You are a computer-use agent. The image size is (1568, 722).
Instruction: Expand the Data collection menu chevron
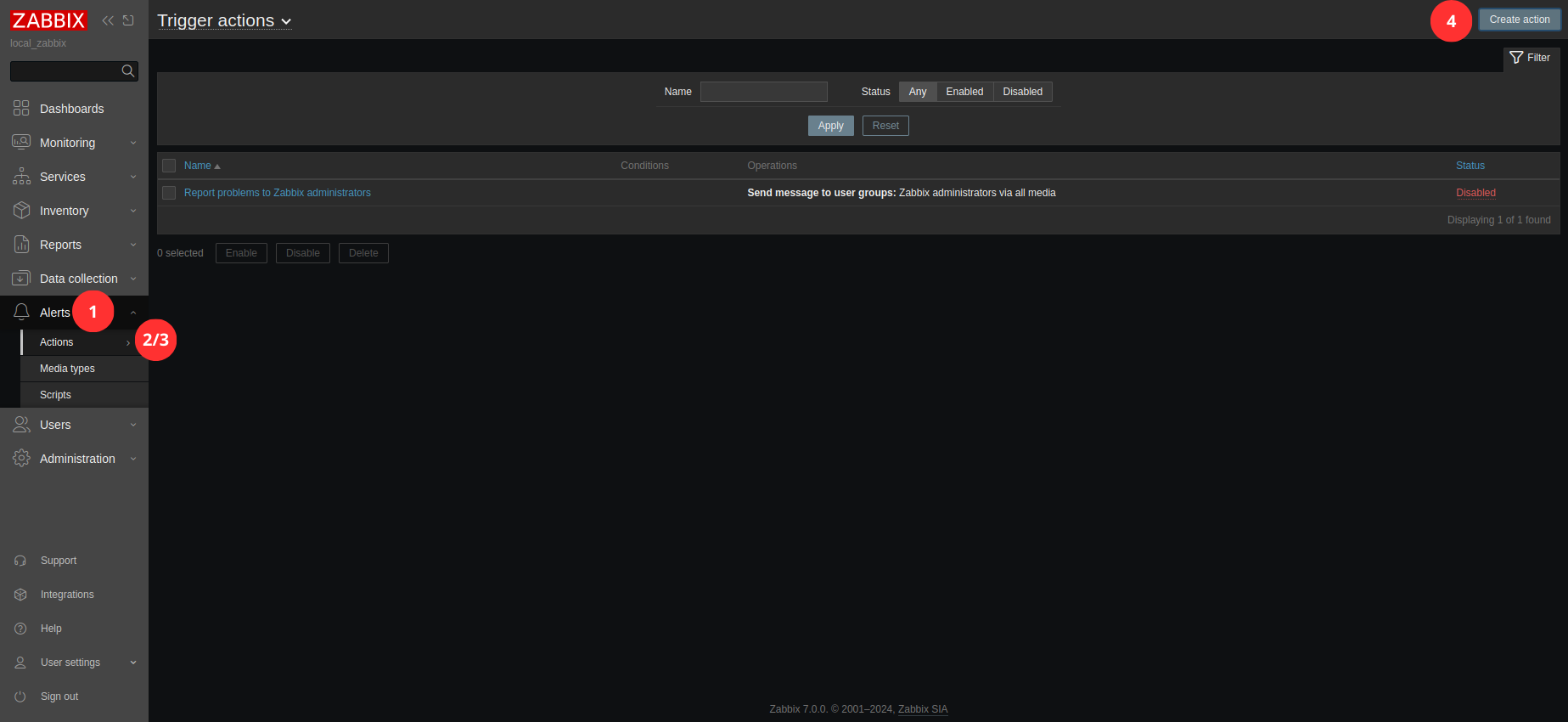[x=133, y=279]
